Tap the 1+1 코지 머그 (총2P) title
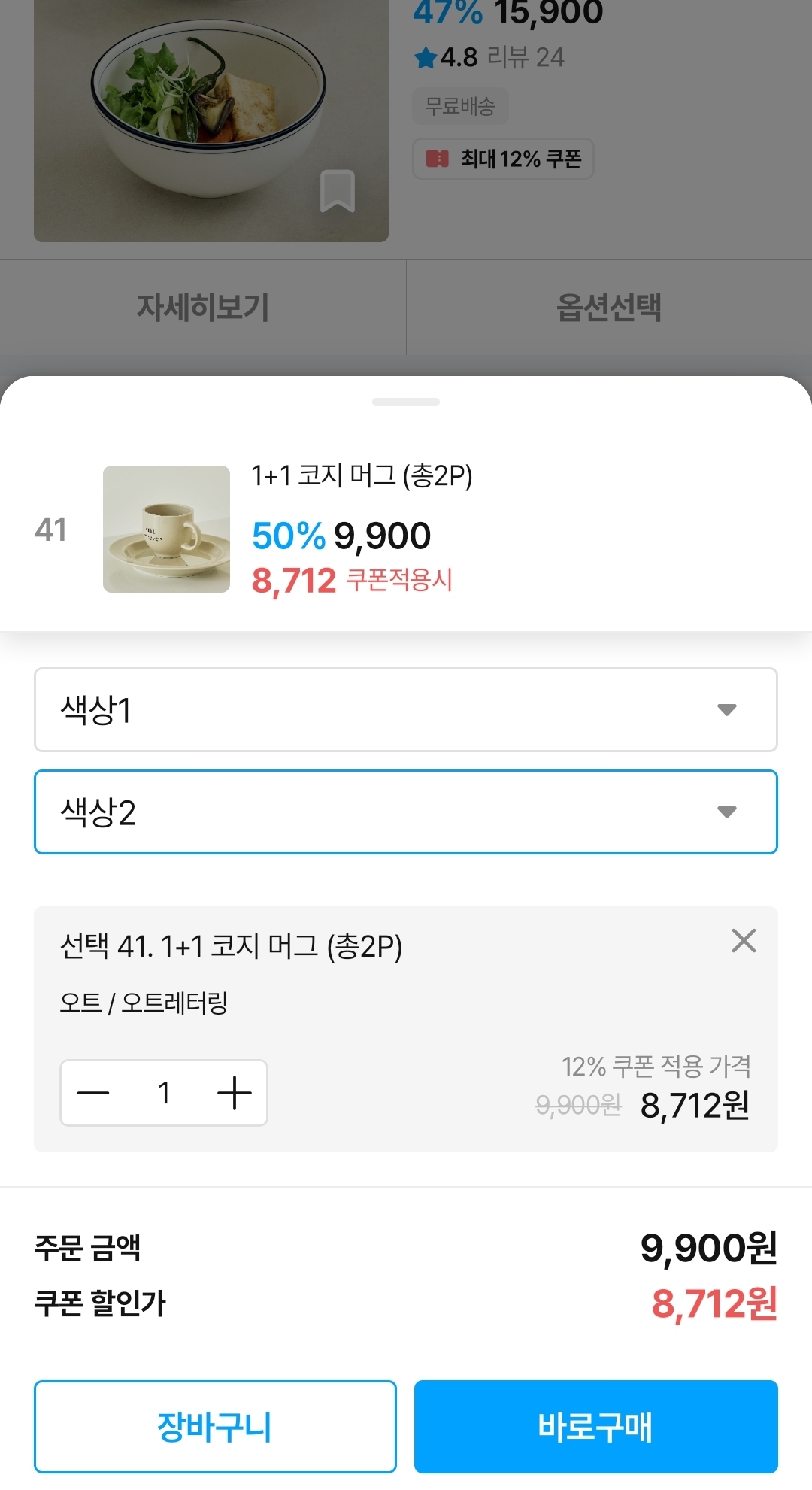This screenshot has height=1490, width=812. [x=362, y=475]
